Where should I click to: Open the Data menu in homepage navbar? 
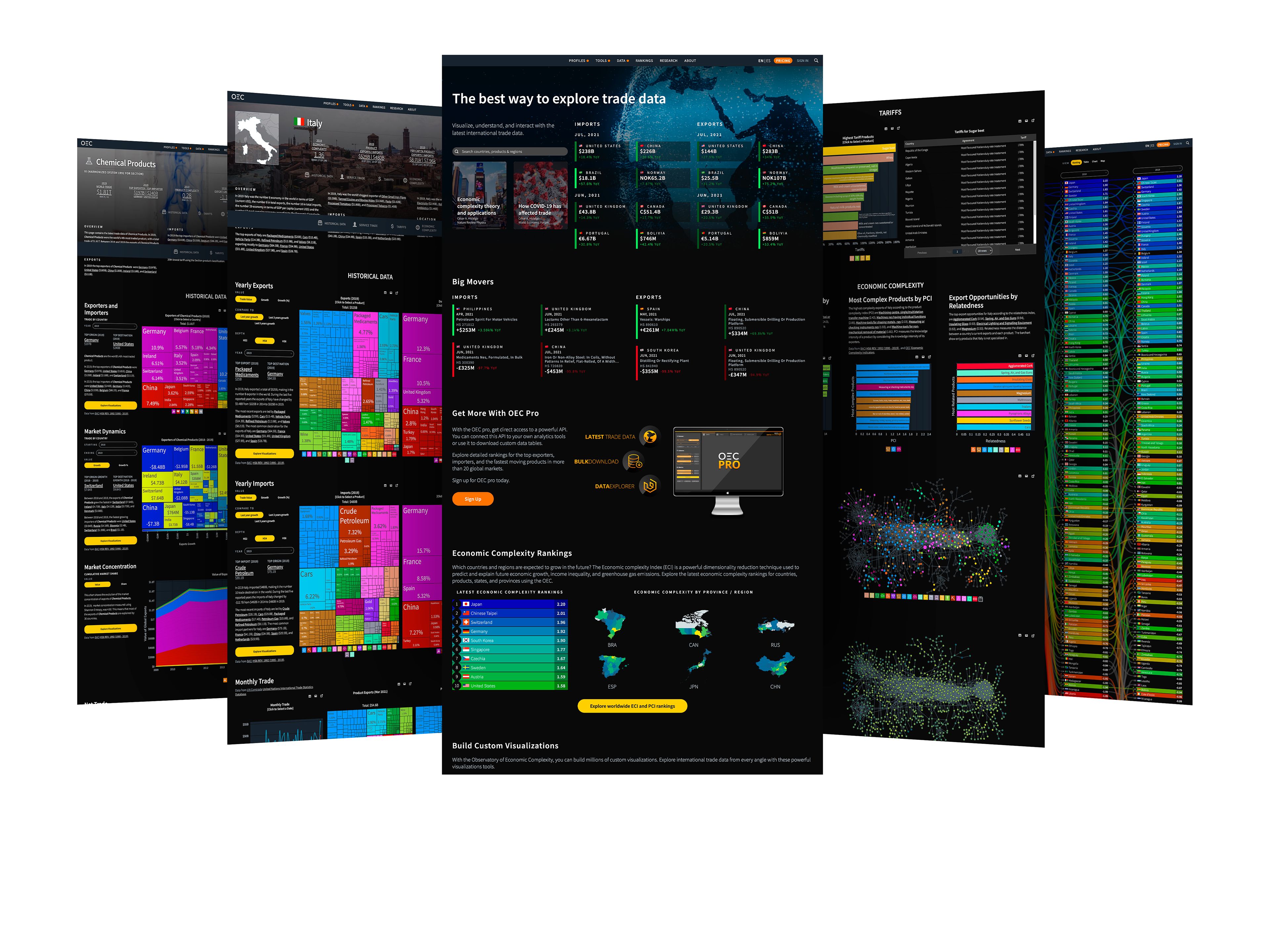[622, 61]
